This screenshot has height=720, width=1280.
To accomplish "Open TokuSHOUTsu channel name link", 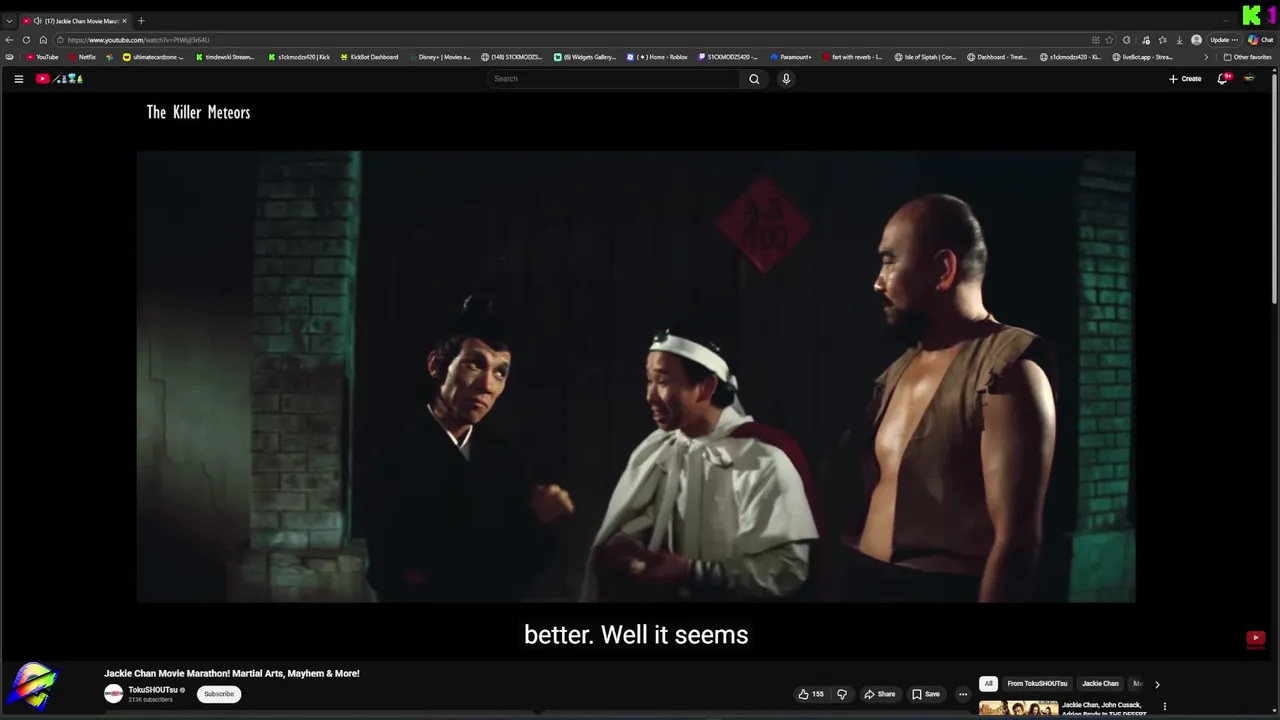I will pos(153,690).
